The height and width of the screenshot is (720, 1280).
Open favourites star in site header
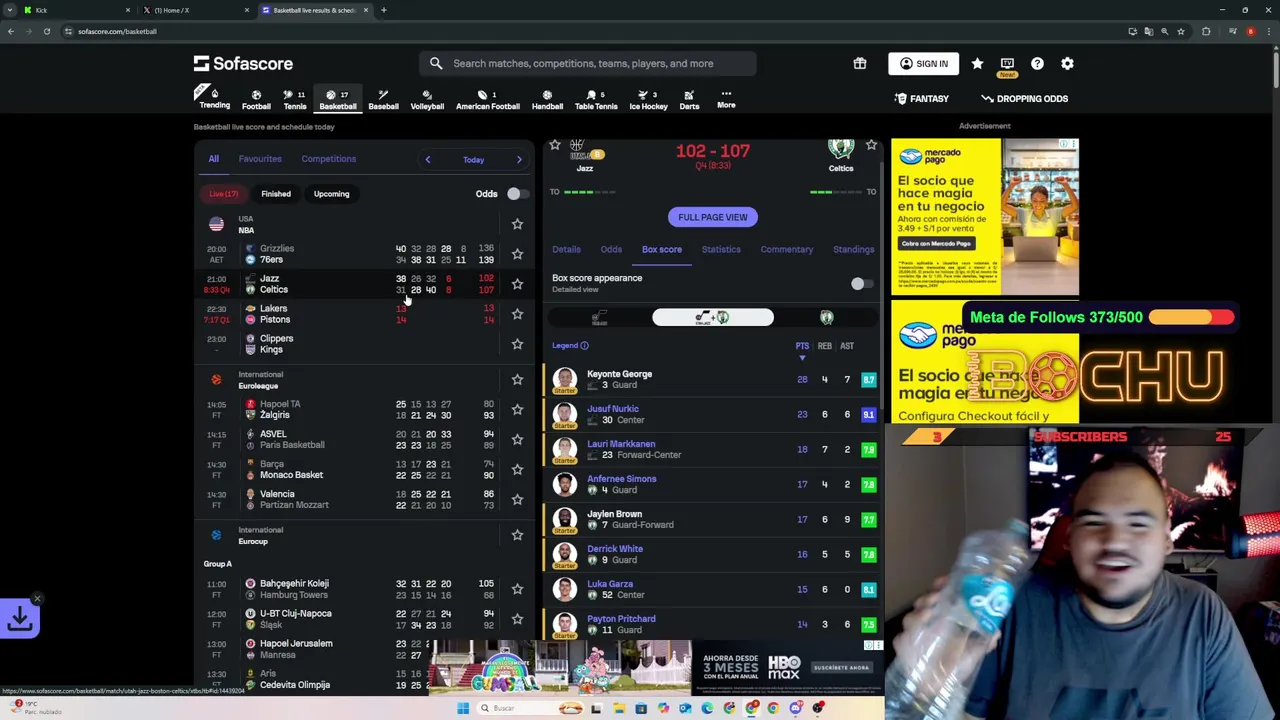tap(977, 63)
